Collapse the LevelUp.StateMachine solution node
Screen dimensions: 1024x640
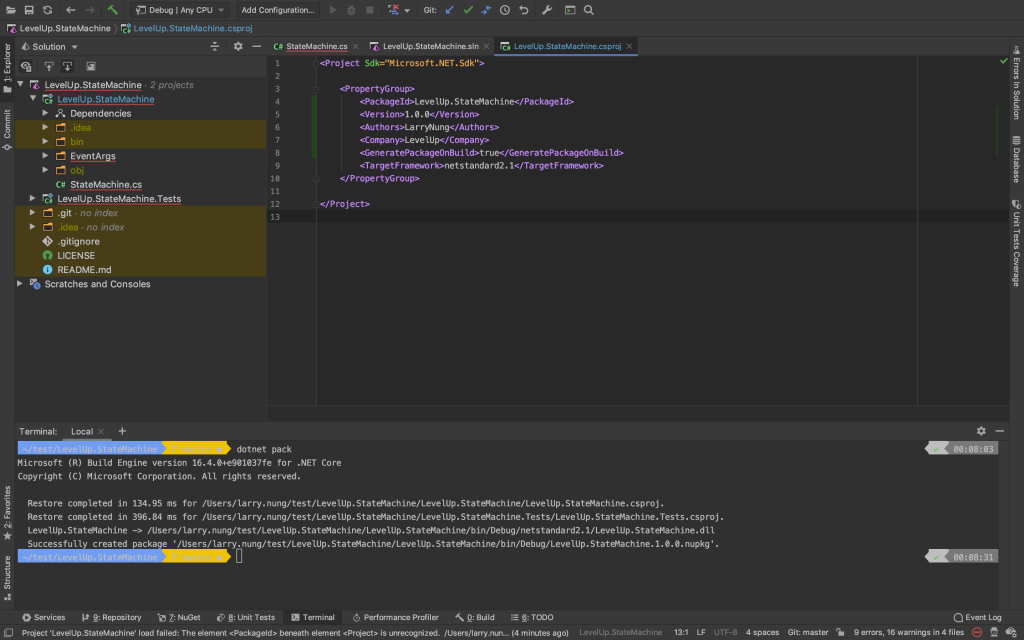tap(20, 84)
